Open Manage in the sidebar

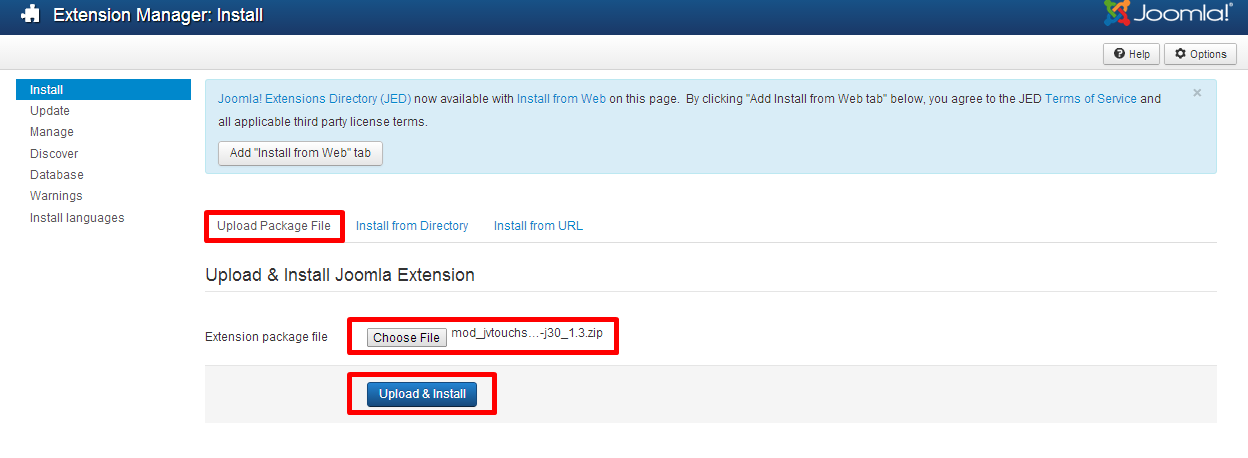coord(52,132)
